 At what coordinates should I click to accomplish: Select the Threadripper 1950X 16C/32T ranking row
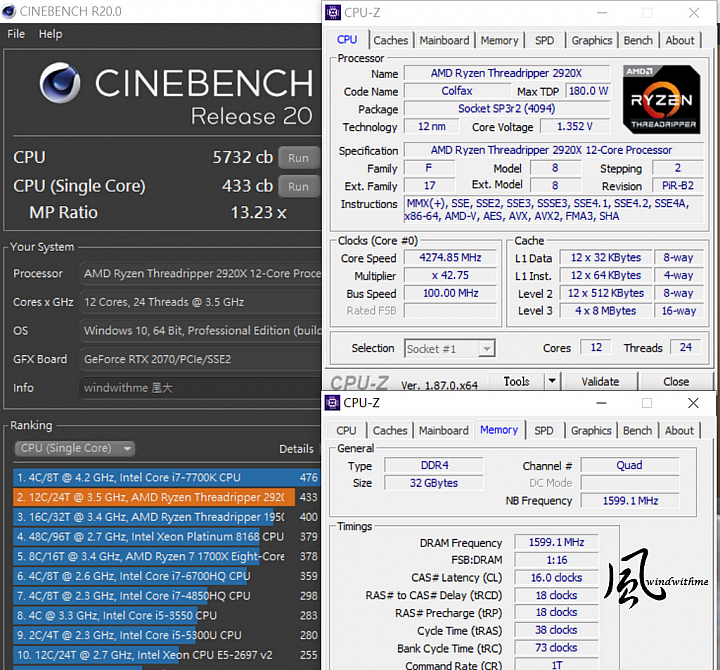click(x=166, y=517)
